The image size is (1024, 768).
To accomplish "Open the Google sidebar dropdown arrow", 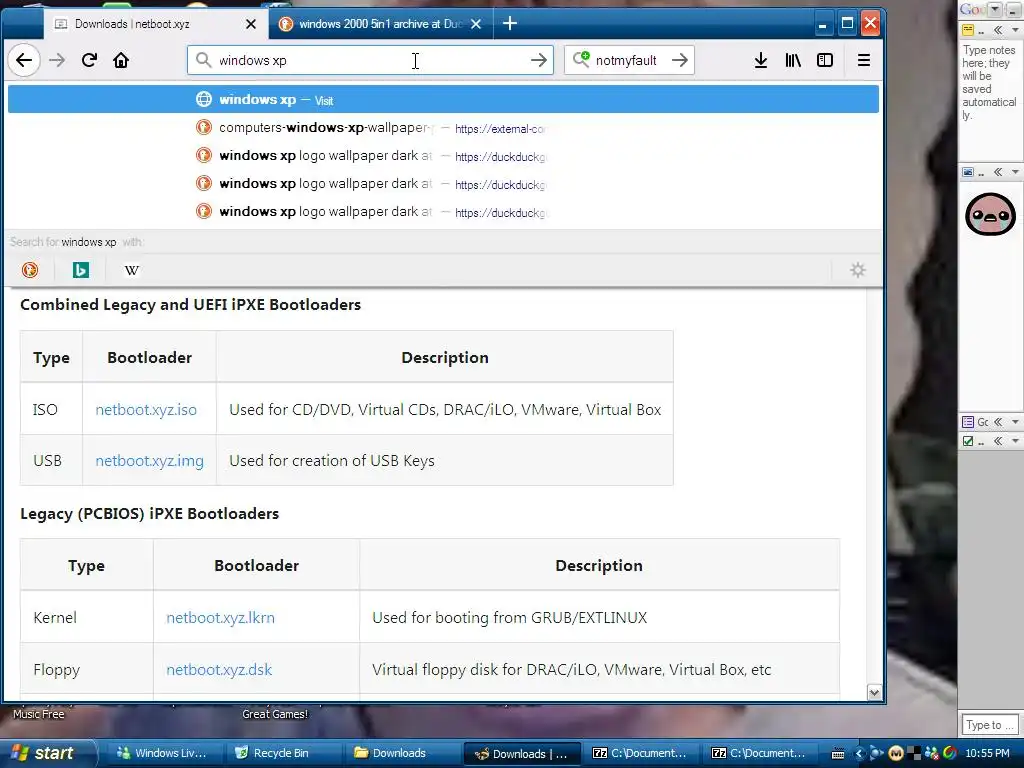I will (x=995, y=9).
